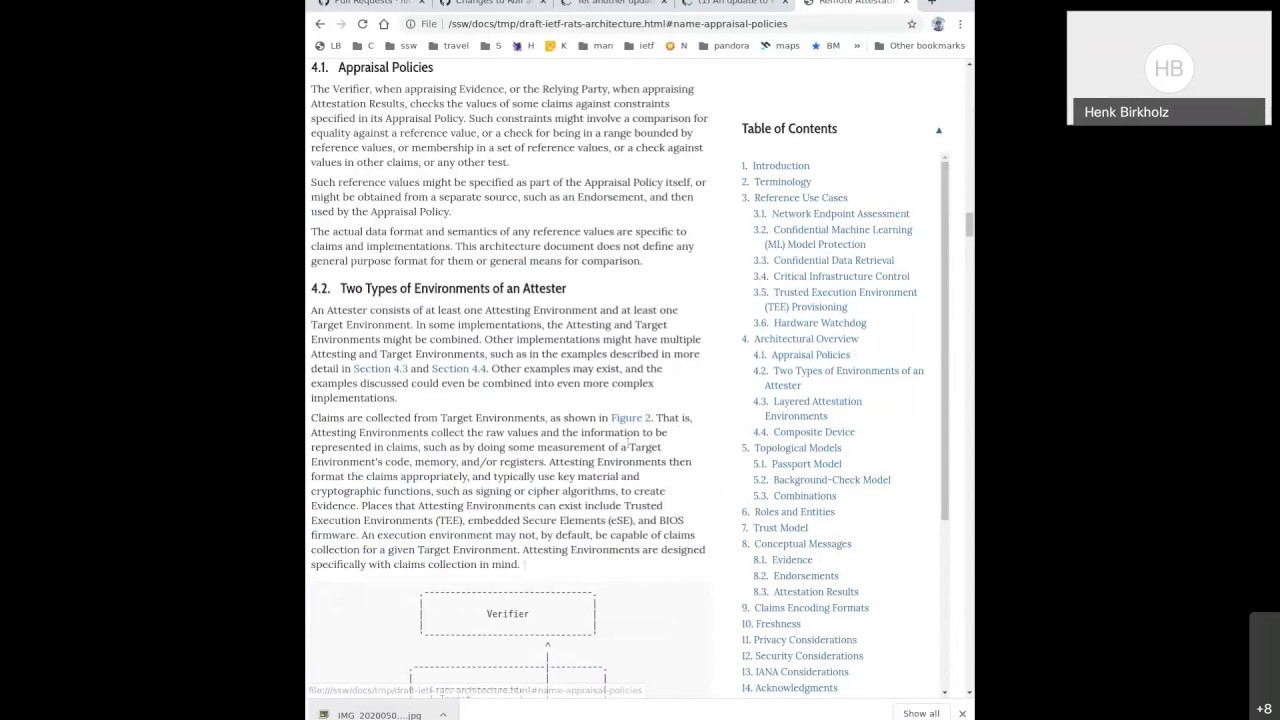
Task: Click the site info icon beside File
Action: click(x=410, y=24)
